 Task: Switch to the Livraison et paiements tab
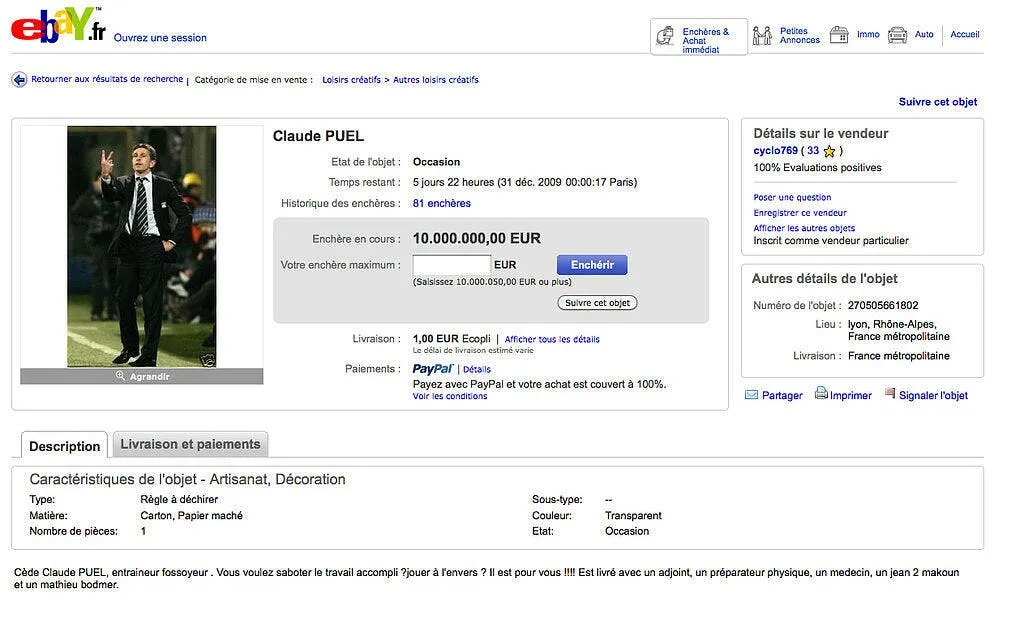(190, 444)
